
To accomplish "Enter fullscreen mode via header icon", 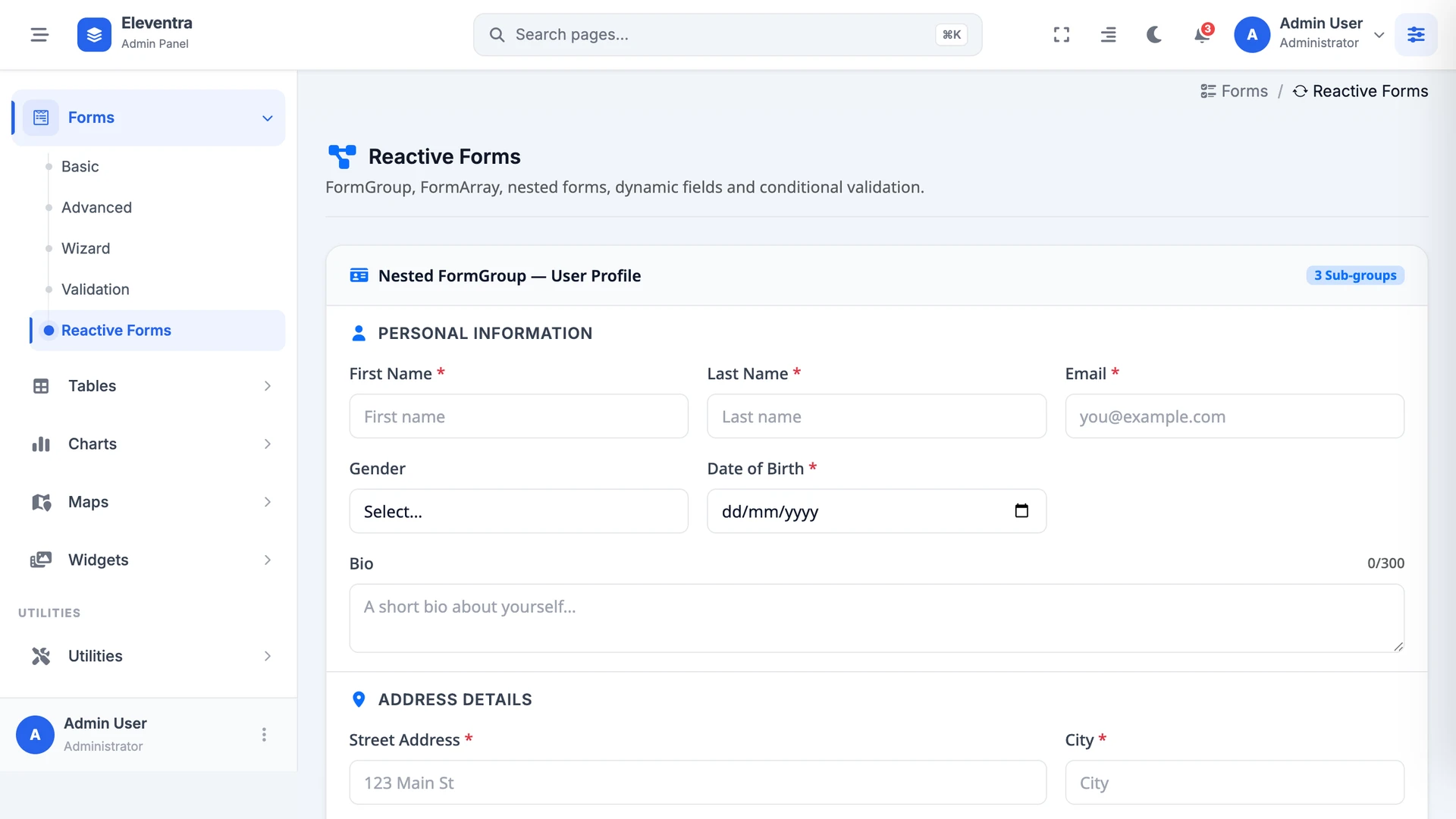I will click(1062, 35).
